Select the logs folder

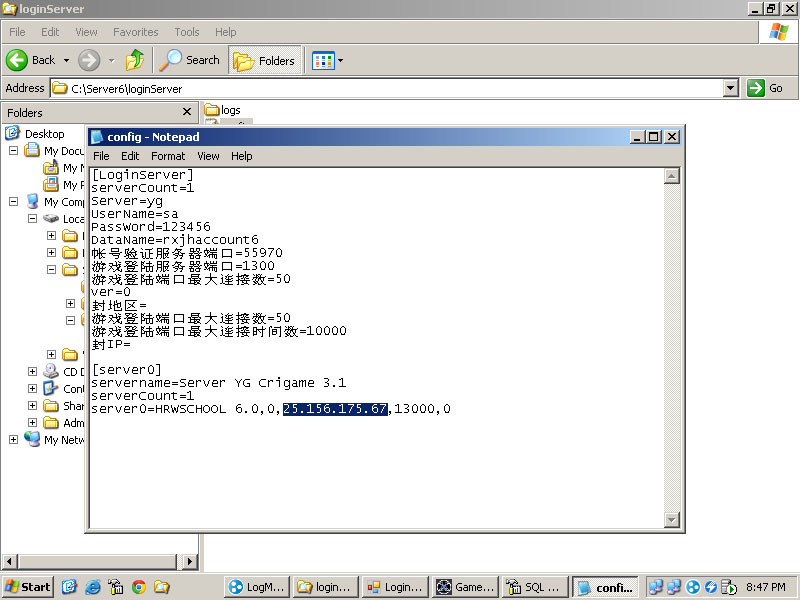(222, 110)
